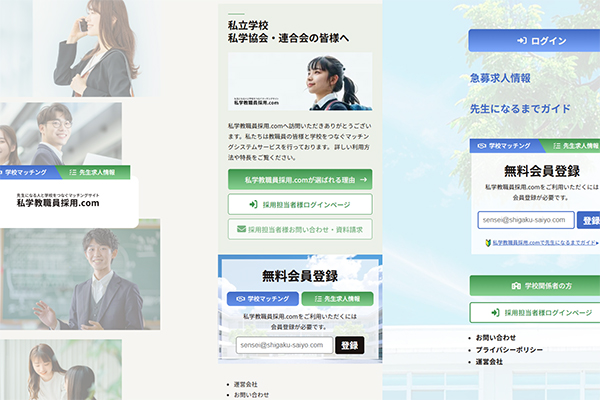The width and height of the screenshot is (600, 400).
Task: Click 無料会員登録 heading in right panel
Action: coord(542,171)
